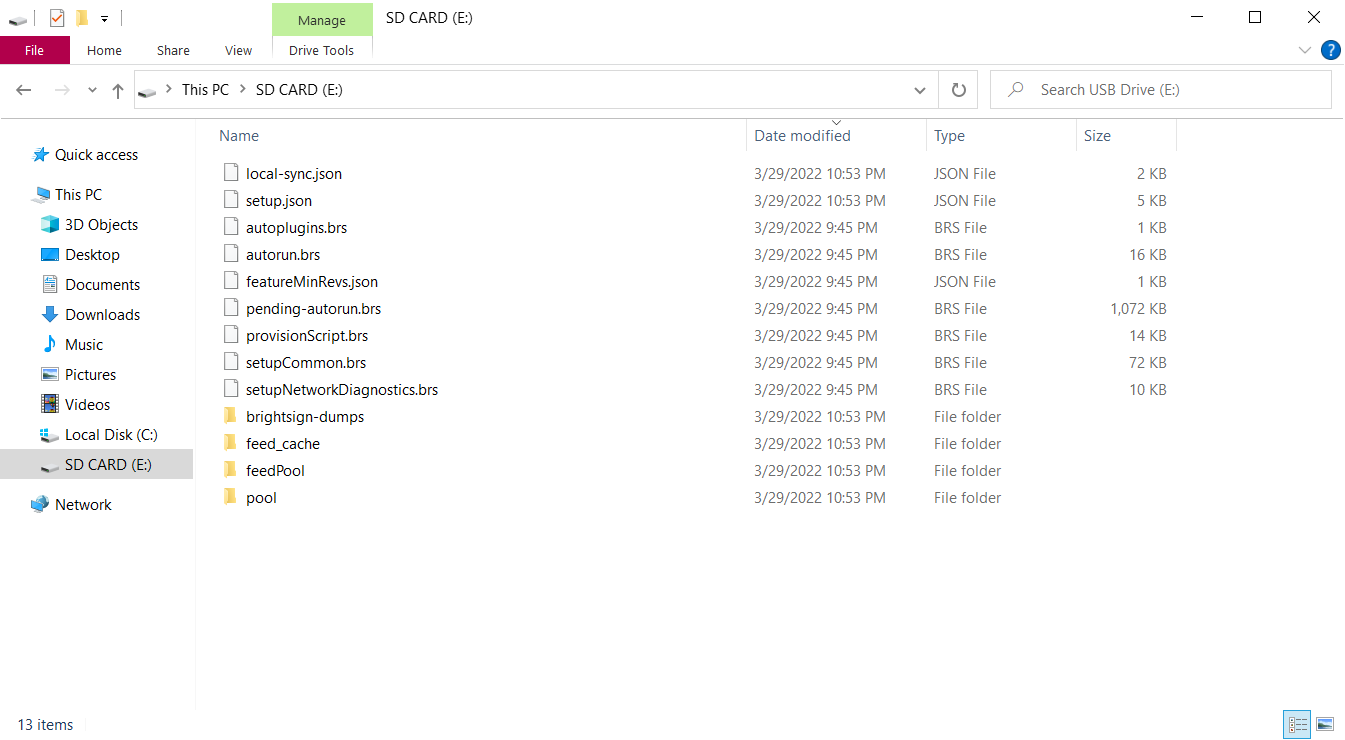The height and width of the screenshot is (740, 1345).
Task: Click the Search USB Drive field
Action: click(x=1160, y=90)
